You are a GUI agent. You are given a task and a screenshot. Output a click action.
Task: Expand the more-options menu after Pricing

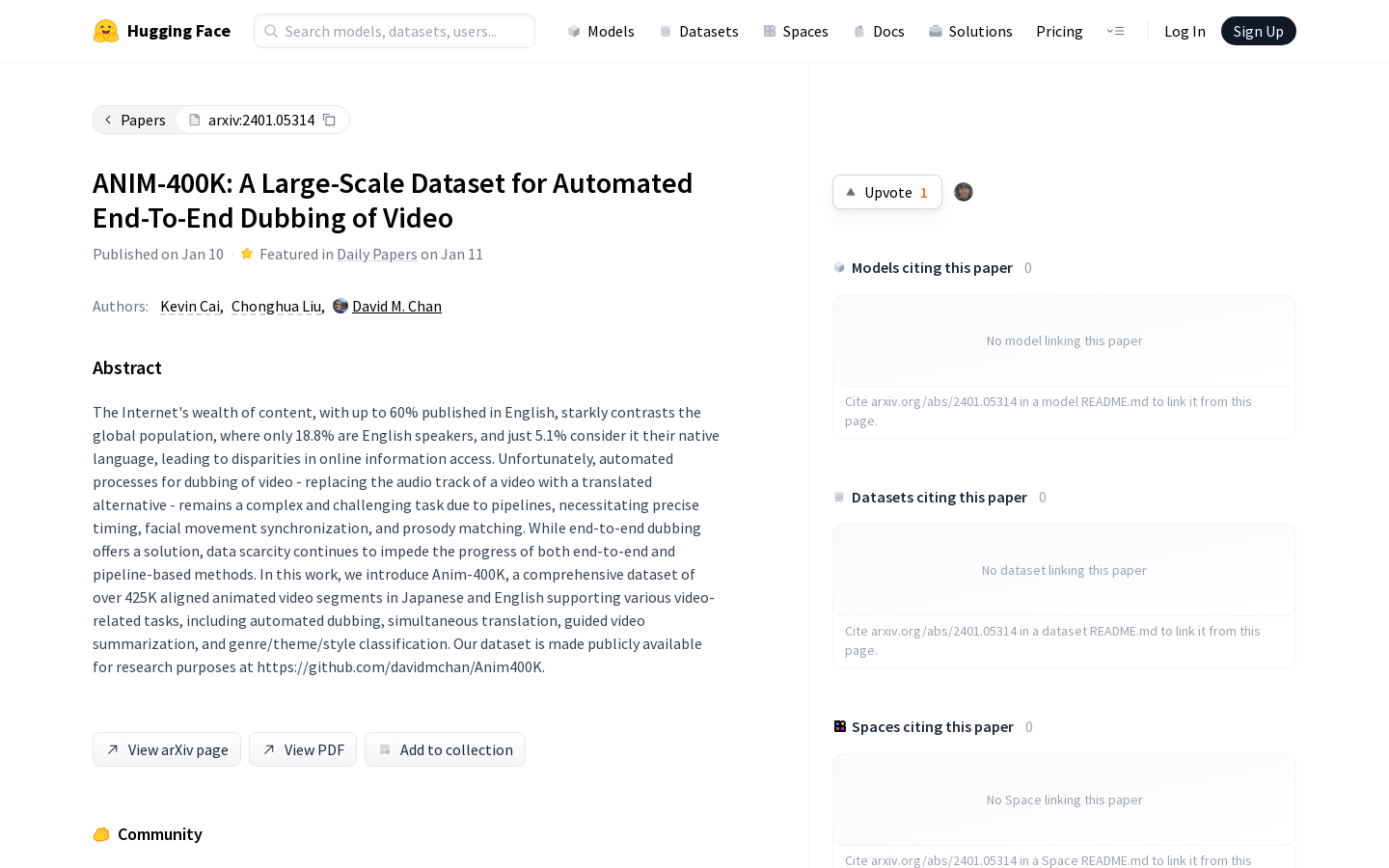coord(1115,31)
